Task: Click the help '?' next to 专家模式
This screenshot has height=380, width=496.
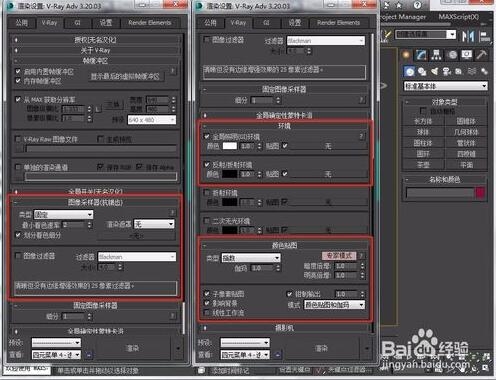Action: tap(361, 256)
